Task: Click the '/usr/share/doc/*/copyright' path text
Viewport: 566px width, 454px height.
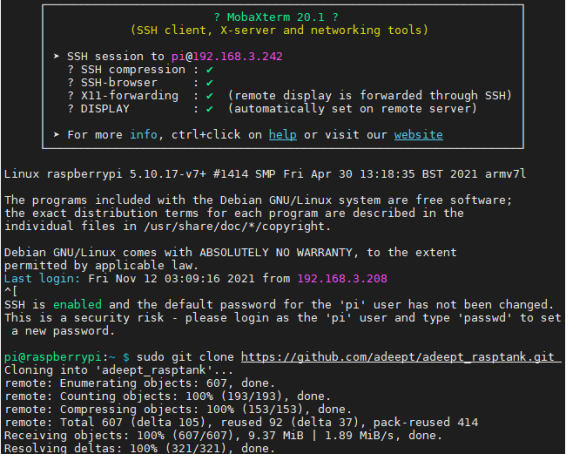Action: [x=234, y=226]
